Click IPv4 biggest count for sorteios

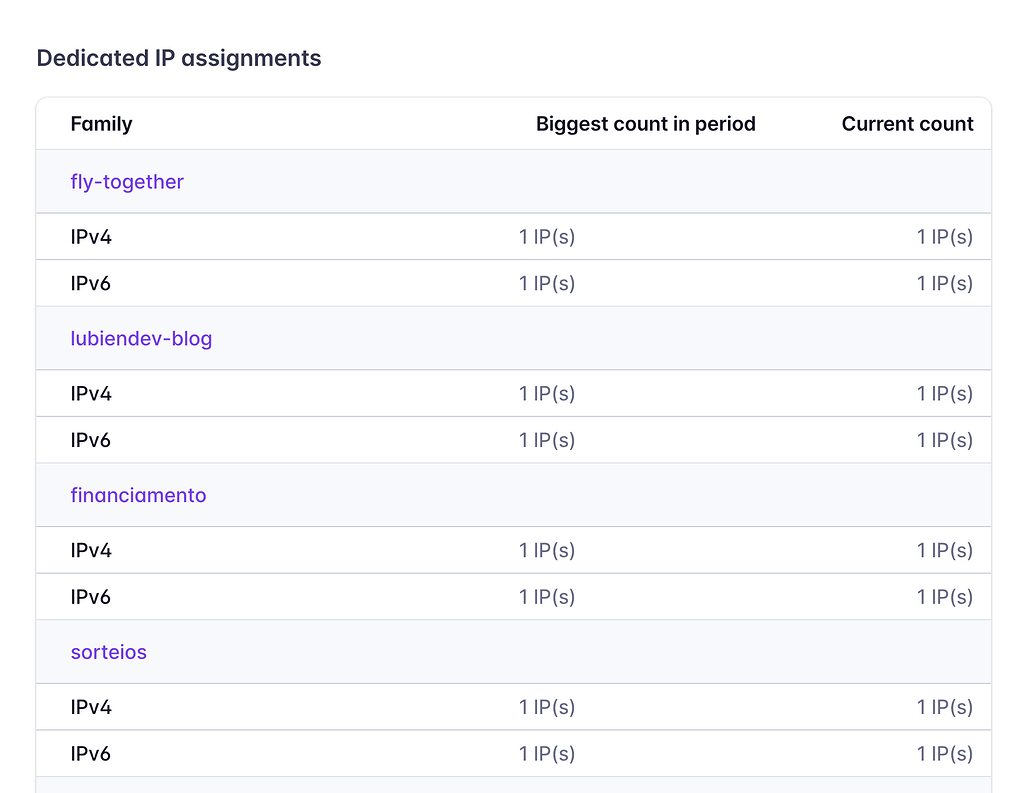(x=547, y=708)
